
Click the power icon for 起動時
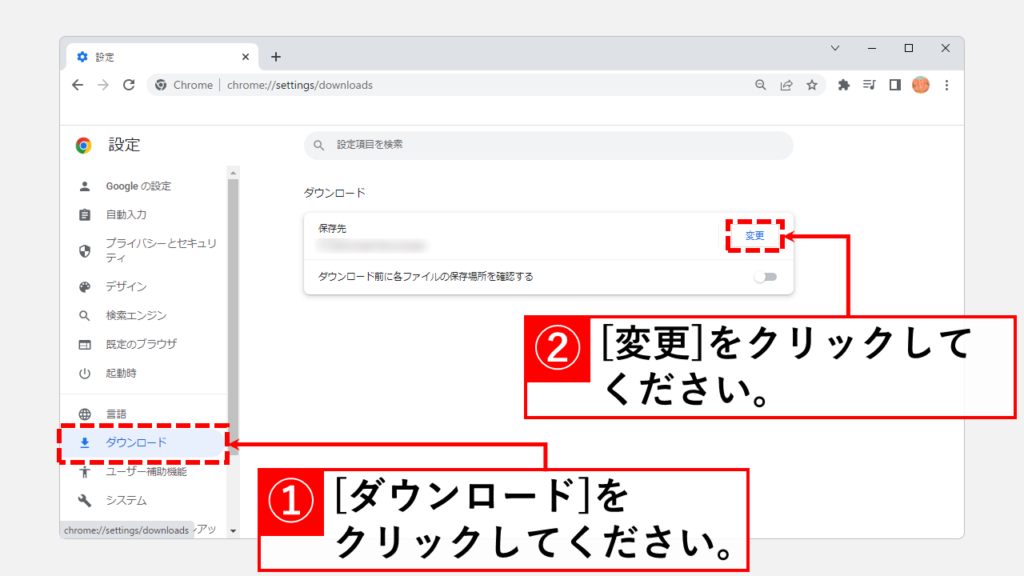click(84, 374)
